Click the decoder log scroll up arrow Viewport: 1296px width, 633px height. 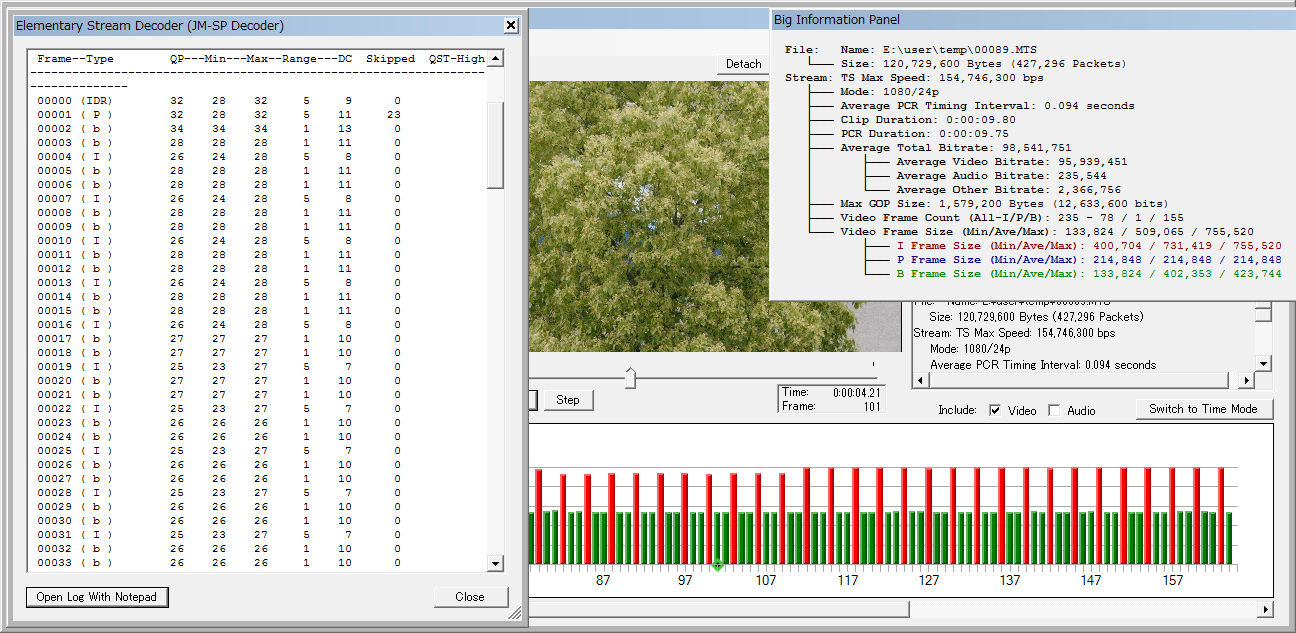click(x=494, y=59)
